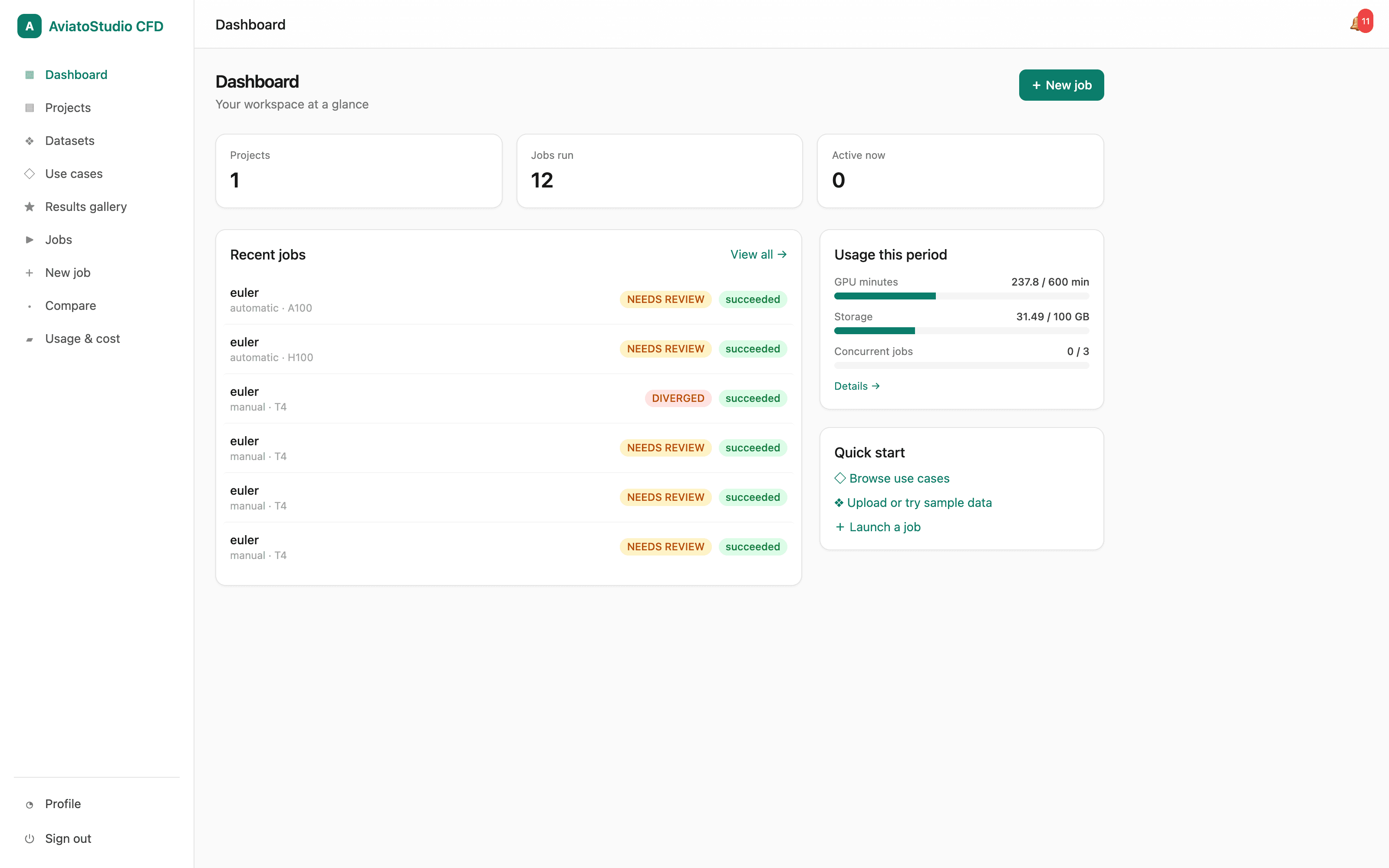This screenshot has height=868, width=1389.
Task: Open usage Details link
Action: [857, 386]
